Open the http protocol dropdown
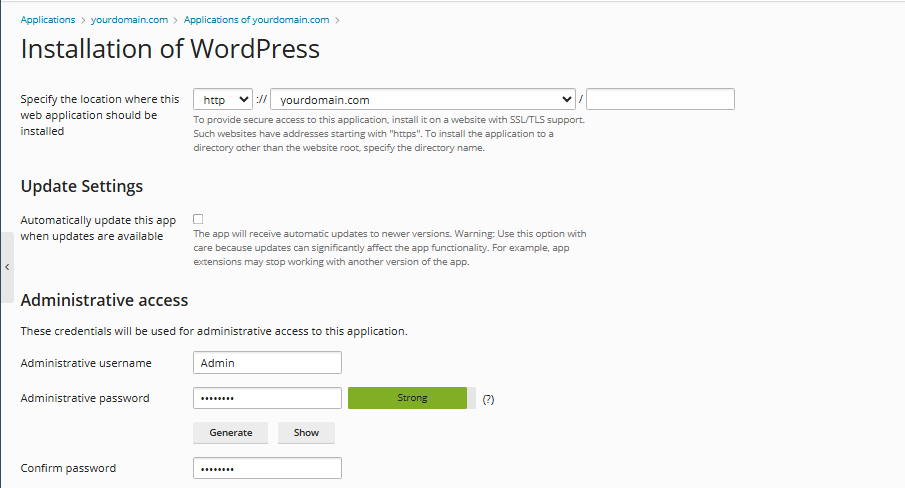The width and height of the screenshot is (905, 488). tap(223, 99)
